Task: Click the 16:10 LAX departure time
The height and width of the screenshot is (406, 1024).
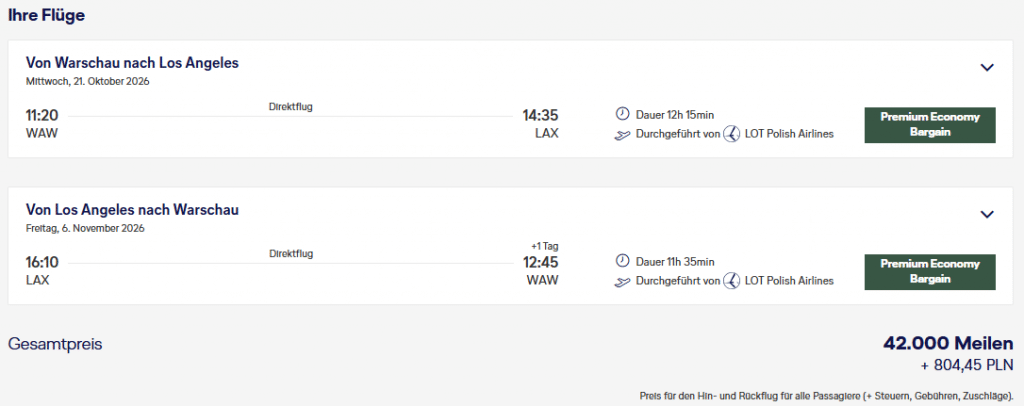Action: (42, 262)
